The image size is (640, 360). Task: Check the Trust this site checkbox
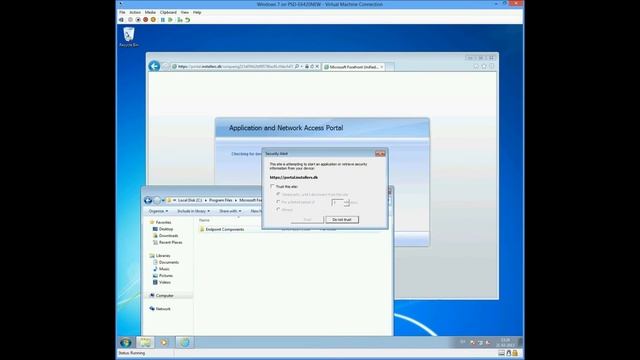click(x=272, y=187)
